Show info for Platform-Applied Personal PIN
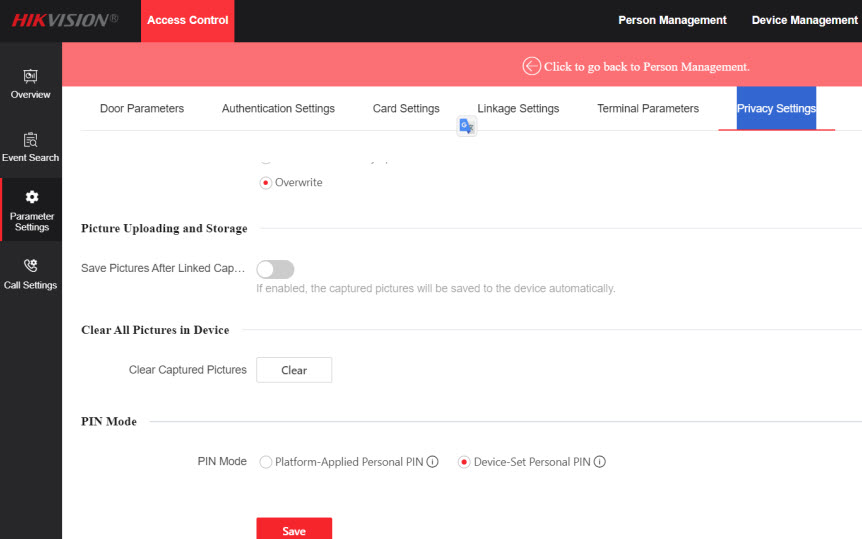Viewport: 862px width, 539px height. (433, 462)
